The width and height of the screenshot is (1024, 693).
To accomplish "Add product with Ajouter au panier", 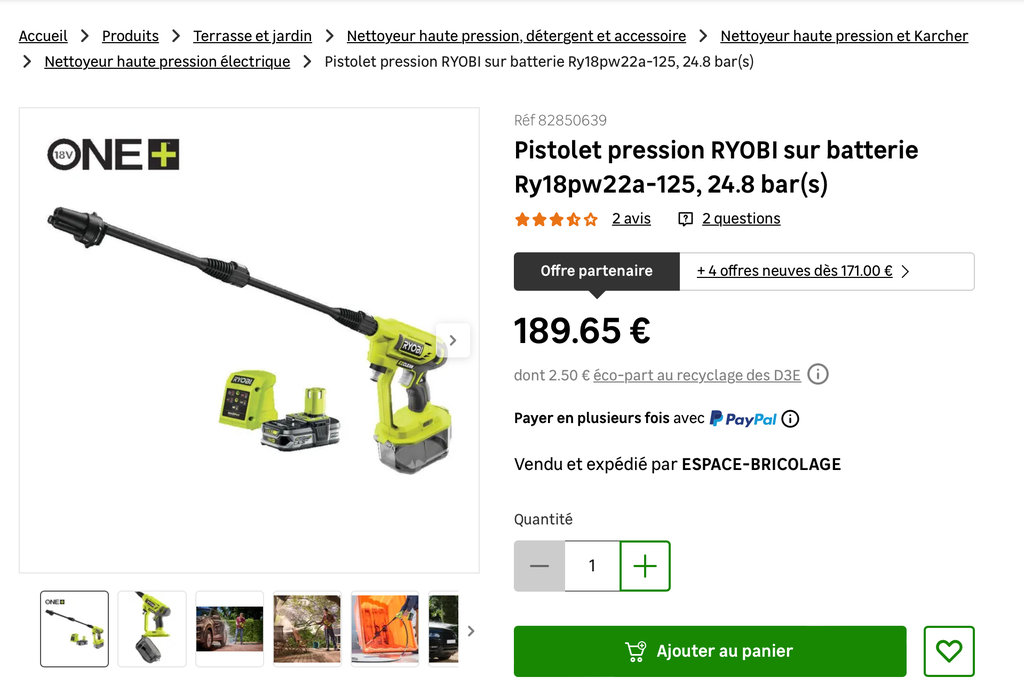I will 710,651.
